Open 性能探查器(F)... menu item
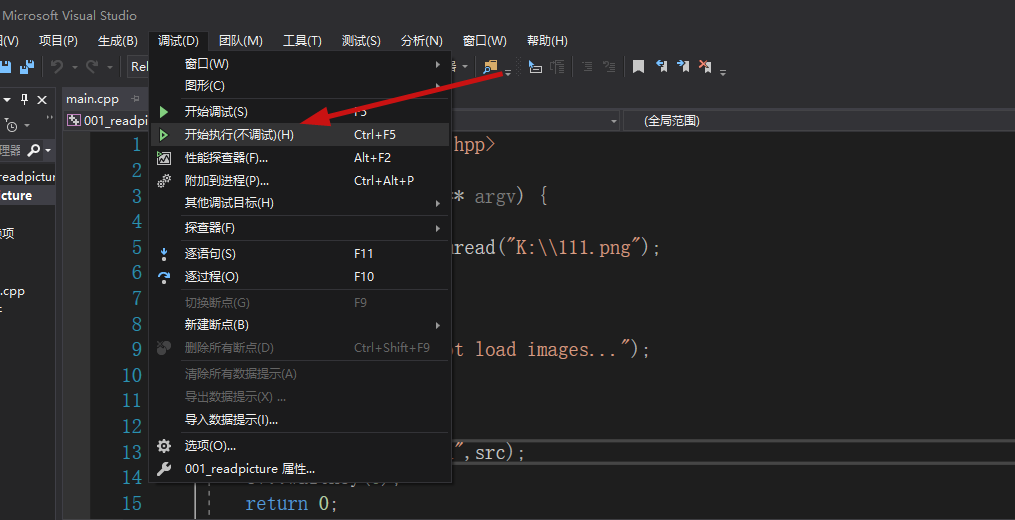The width and height of the screenshot is (1015, 520). click(300, 157)
